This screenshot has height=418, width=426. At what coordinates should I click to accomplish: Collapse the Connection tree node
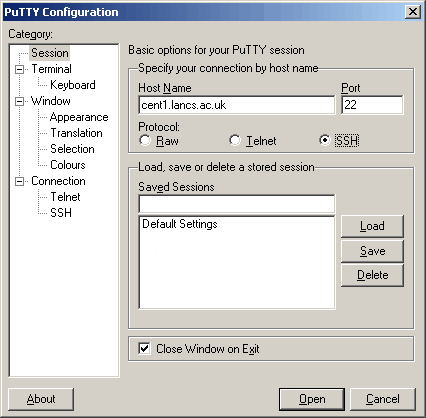pyautogui.click(x=20, y=181)
